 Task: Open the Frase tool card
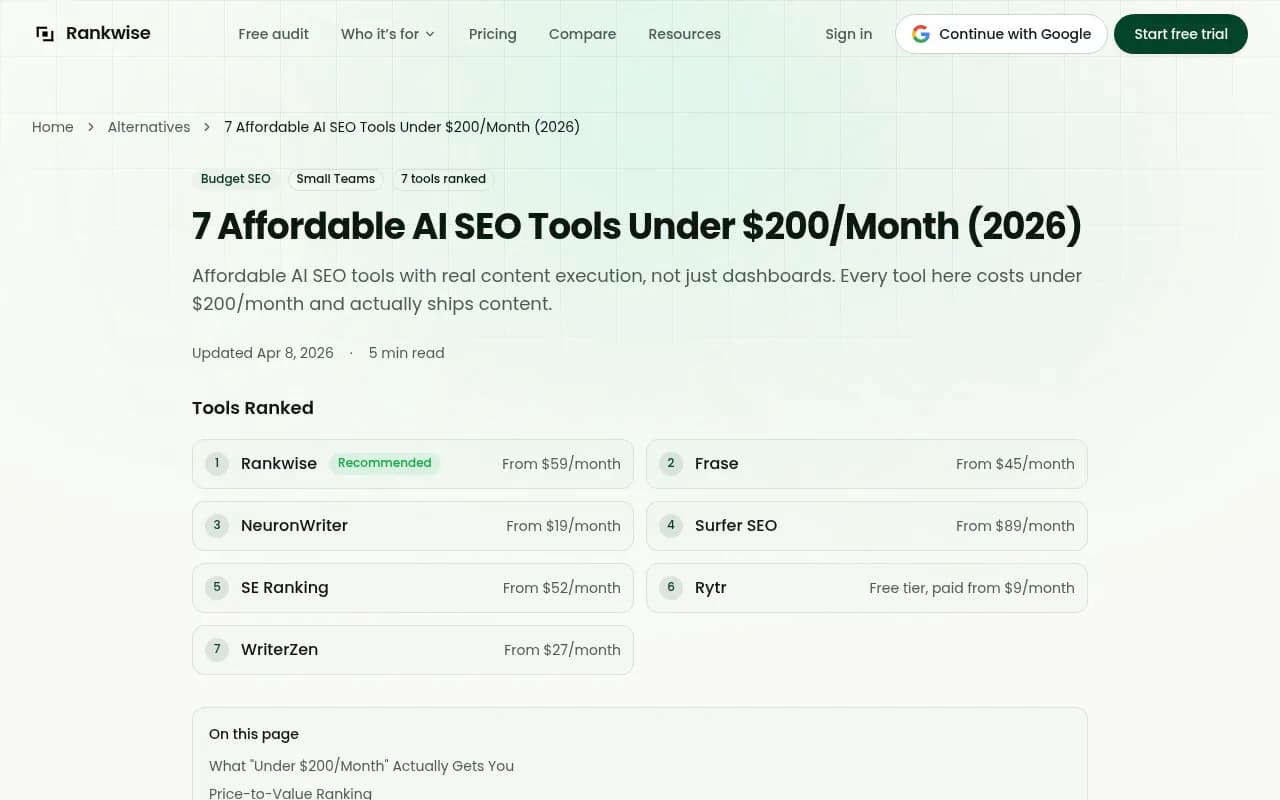[x=867, y=464]
